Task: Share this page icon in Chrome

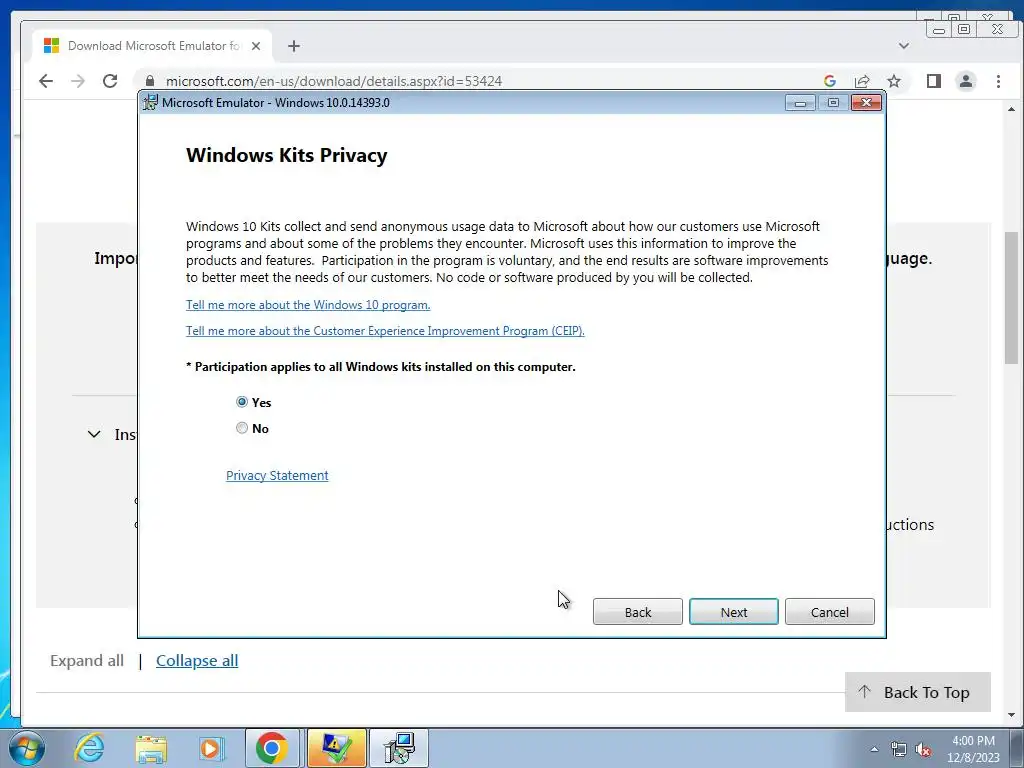Action: pyautogui.click(x=861, y=81)
